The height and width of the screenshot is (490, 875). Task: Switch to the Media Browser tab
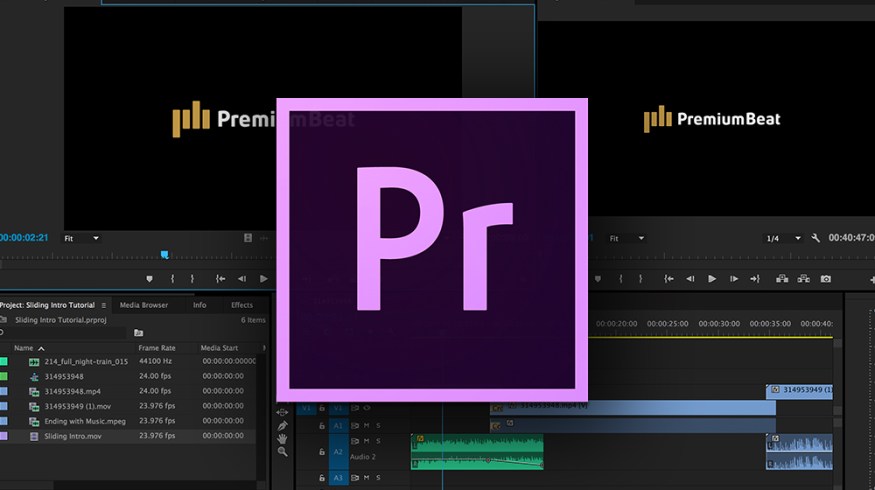pyautogui.click(x=144, y=305)
